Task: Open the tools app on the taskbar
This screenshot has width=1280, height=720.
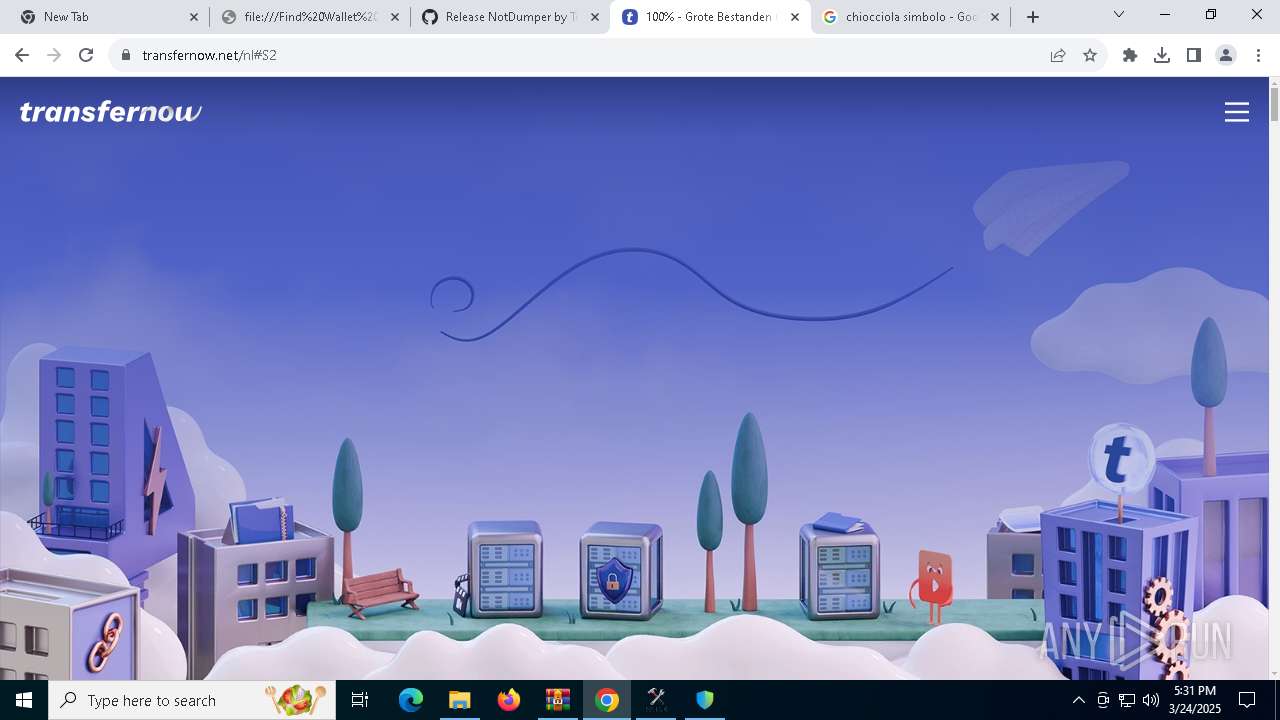Action: [x=656, y=700]
